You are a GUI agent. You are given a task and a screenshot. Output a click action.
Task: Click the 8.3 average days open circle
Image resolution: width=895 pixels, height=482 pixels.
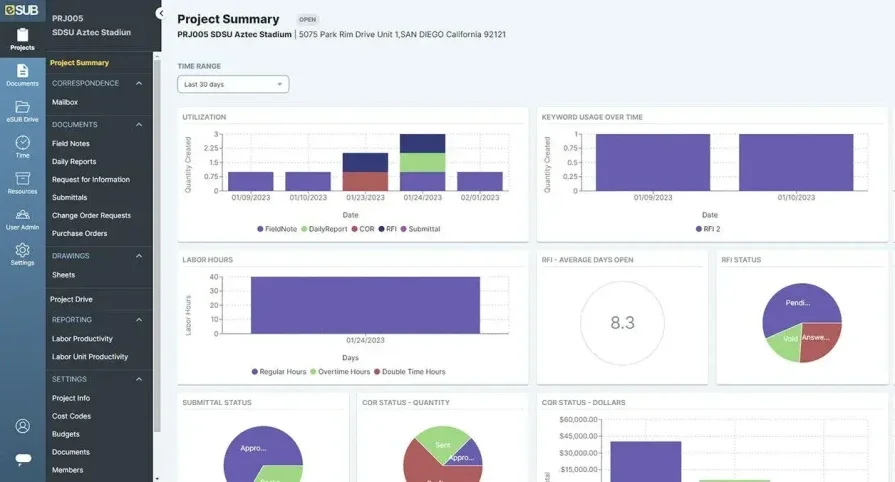(x=622, y=323)
